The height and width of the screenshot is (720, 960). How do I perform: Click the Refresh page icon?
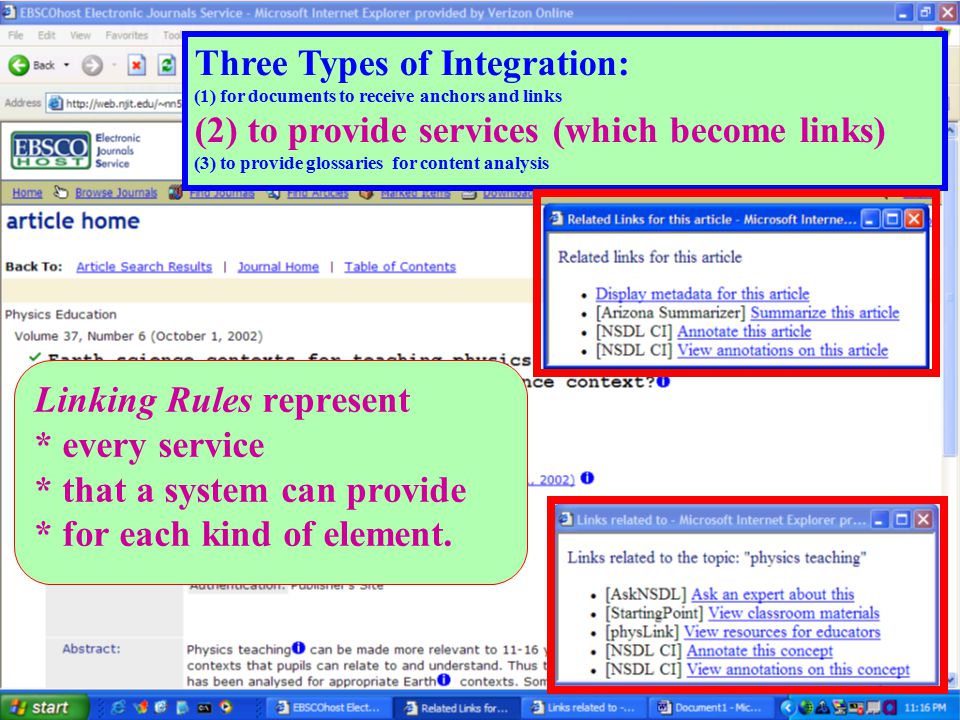tap(167, 65)
